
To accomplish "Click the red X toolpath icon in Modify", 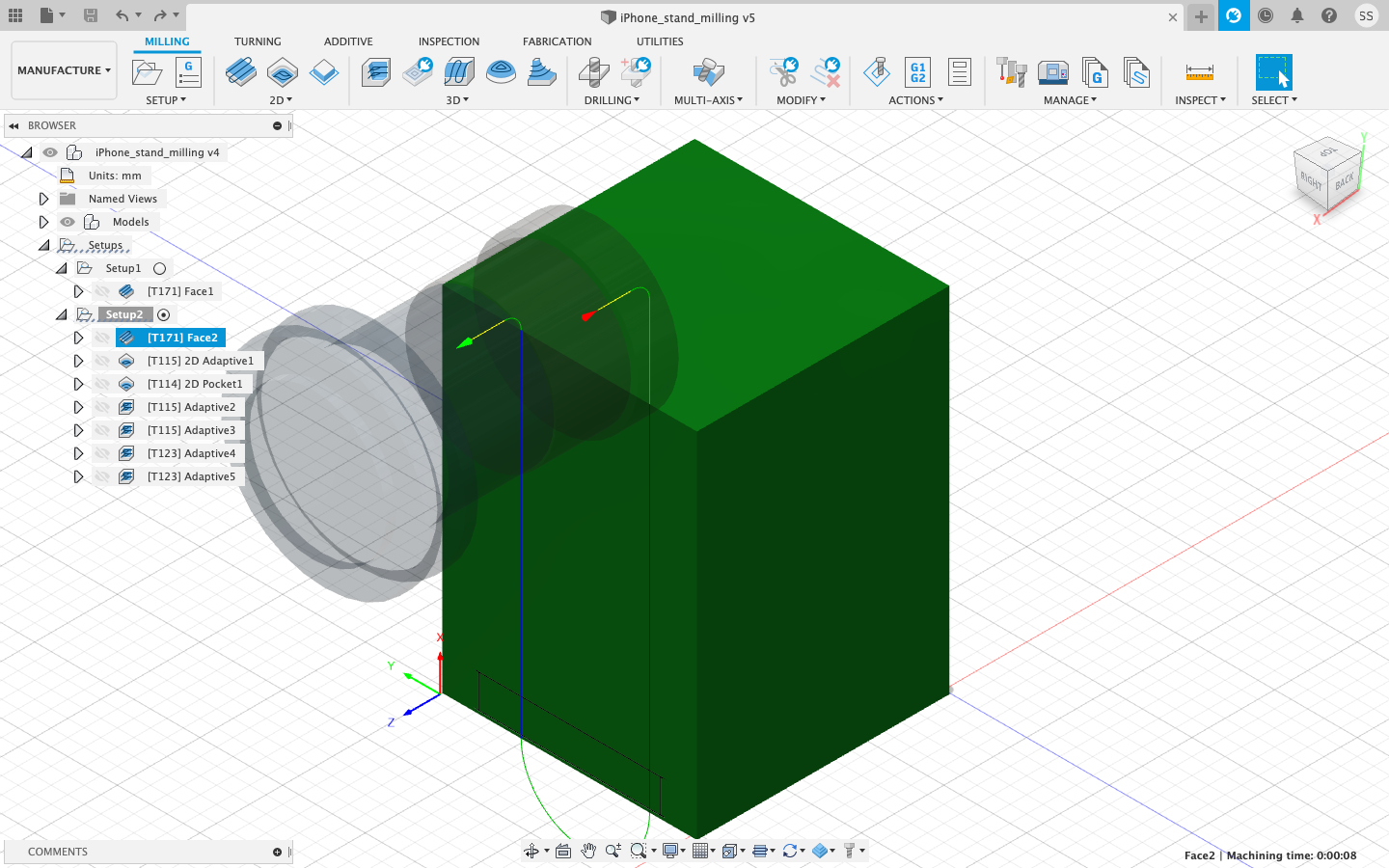I will point(826,72).
